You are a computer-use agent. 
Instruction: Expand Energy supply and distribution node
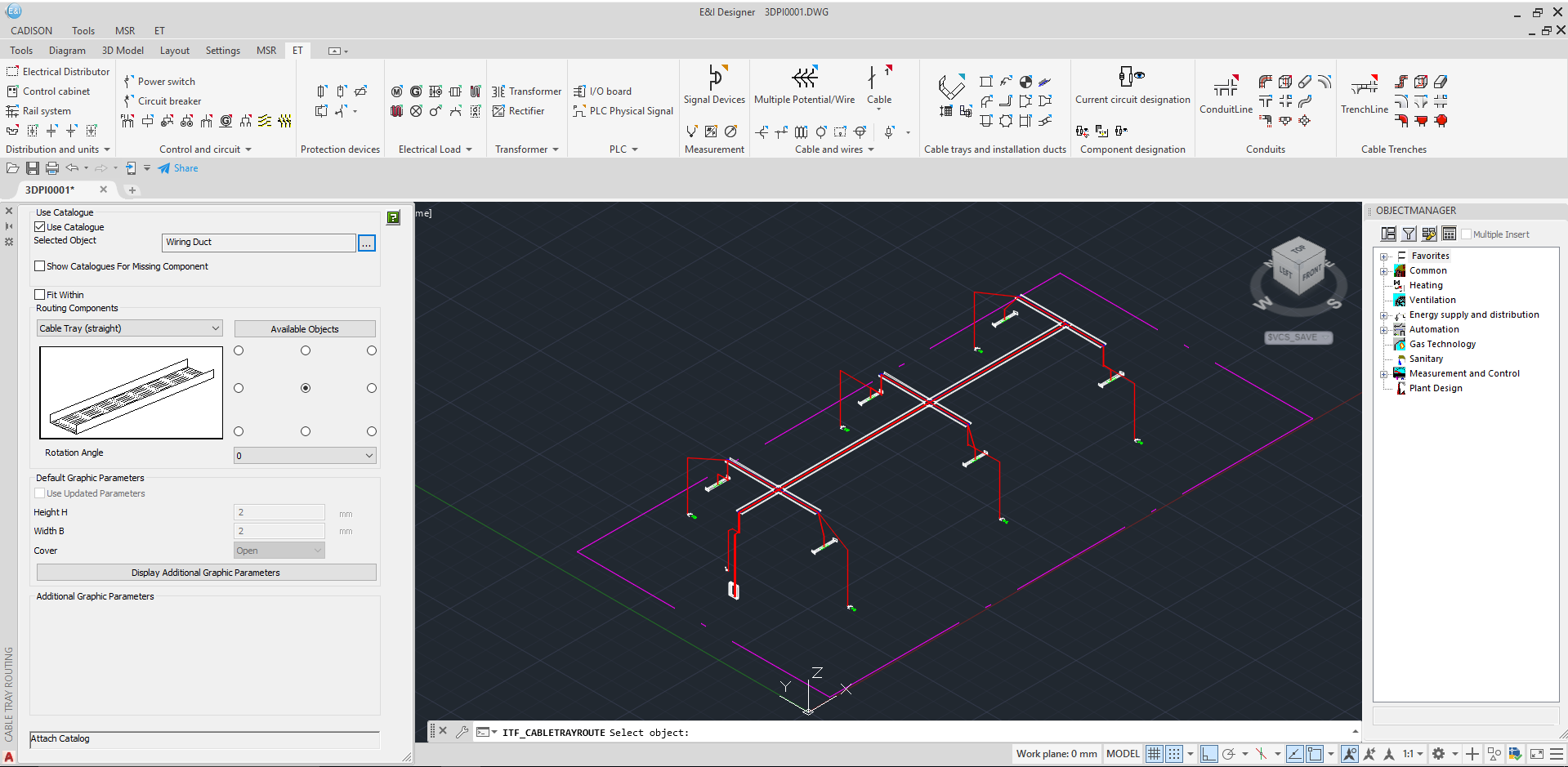[x=1383, y=315]
